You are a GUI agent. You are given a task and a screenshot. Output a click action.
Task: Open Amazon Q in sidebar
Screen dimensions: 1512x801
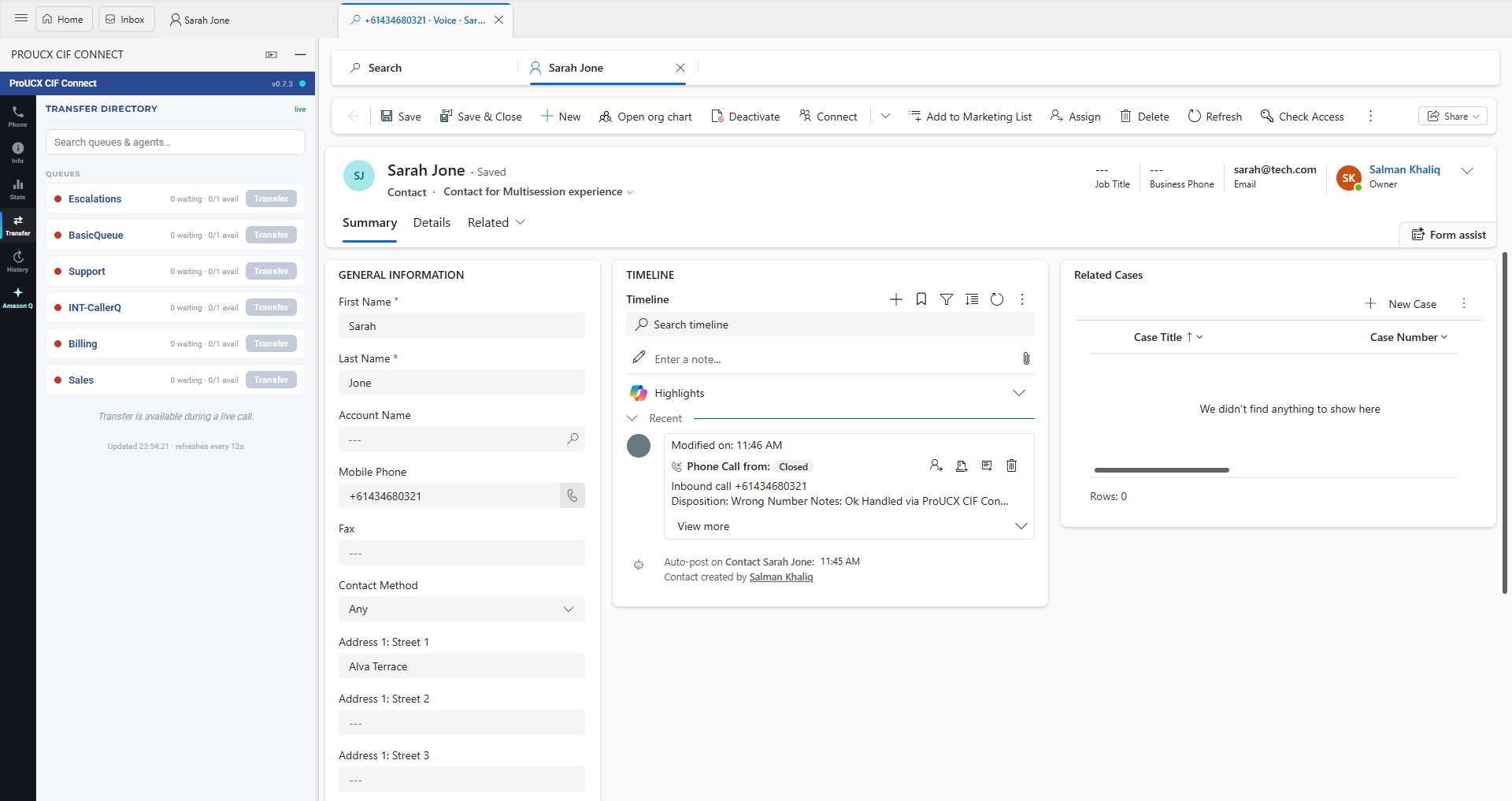(x=17, y=297)
